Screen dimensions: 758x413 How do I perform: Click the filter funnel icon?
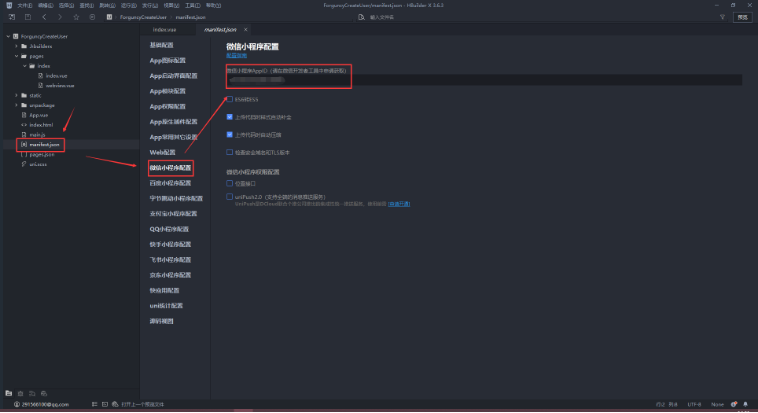click(722, 17)
